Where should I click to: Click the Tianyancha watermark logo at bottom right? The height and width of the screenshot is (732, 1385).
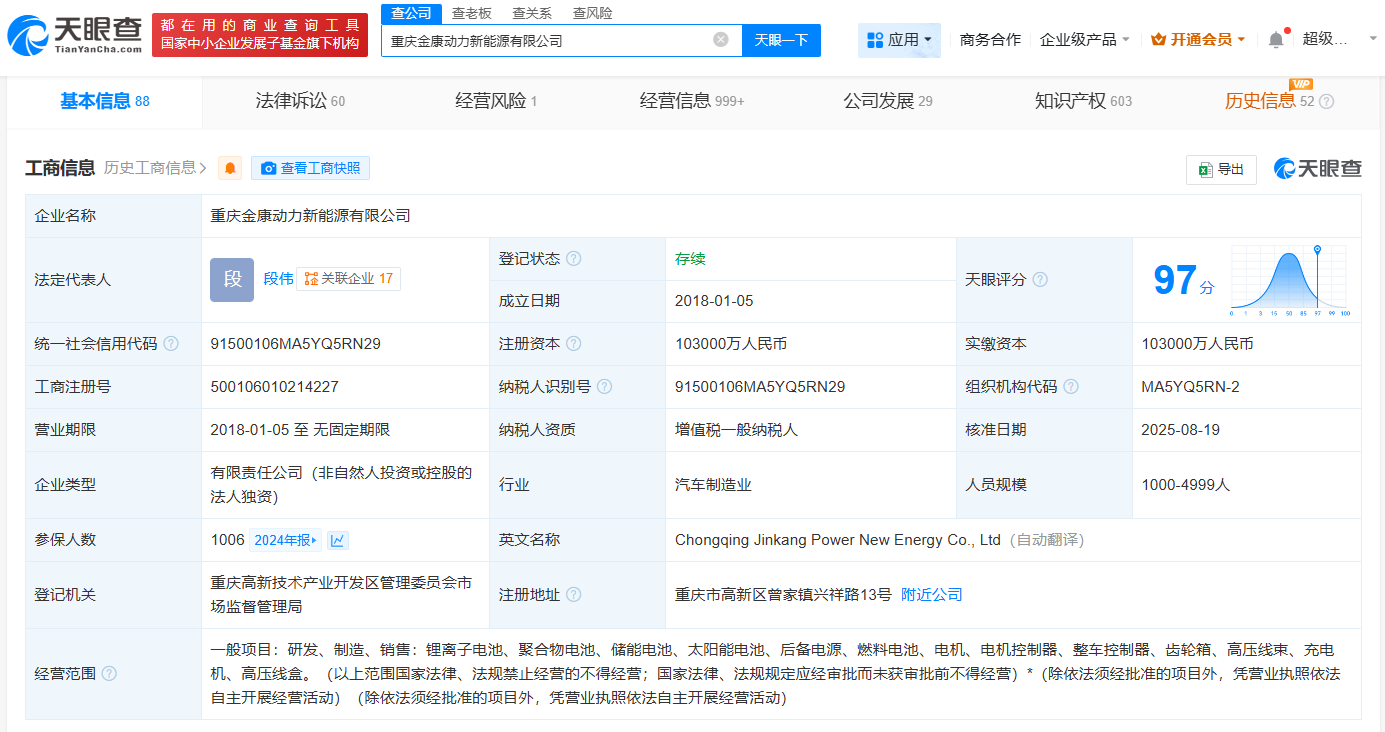tap(1316, 169)
